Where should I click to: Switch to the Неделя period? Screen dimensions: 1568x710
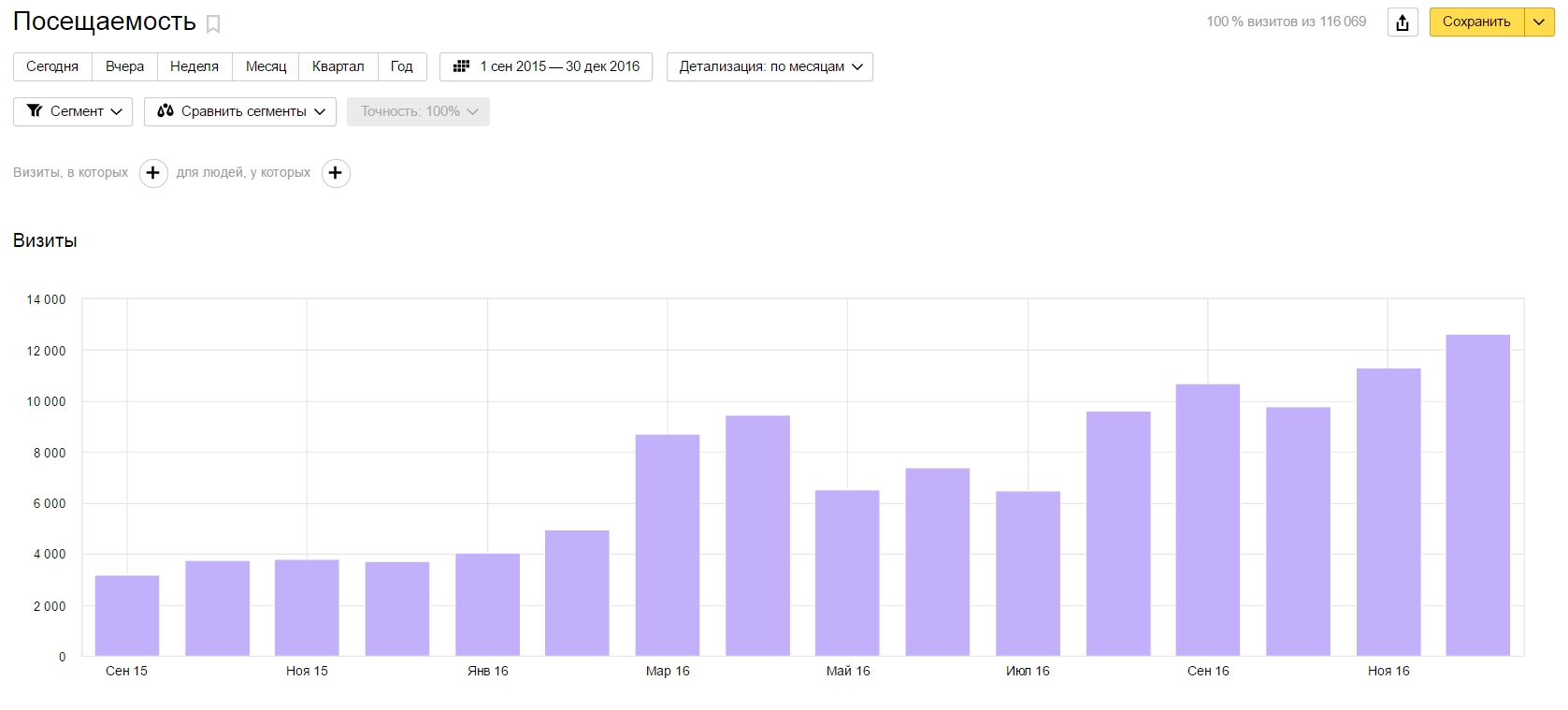pyautogui.click(x=194, y=66)
